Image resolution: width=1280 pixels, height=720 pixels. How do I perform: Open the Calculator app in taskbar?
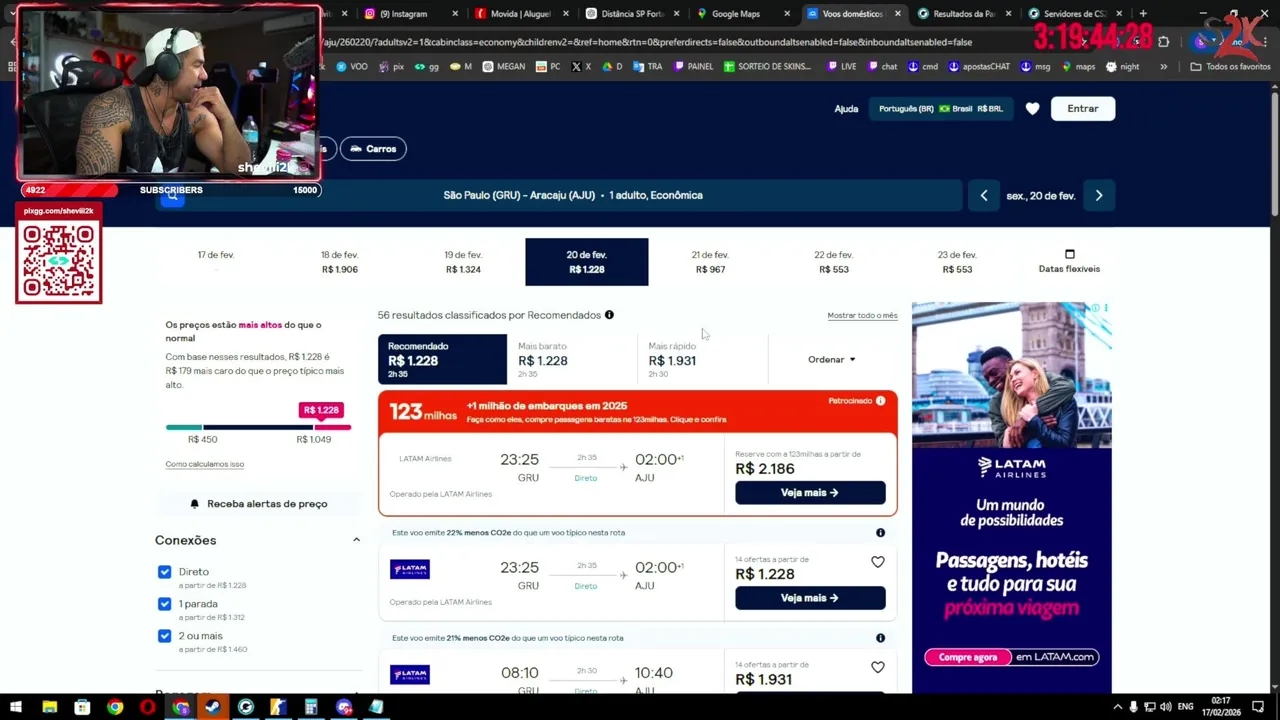tap(311, 707)
